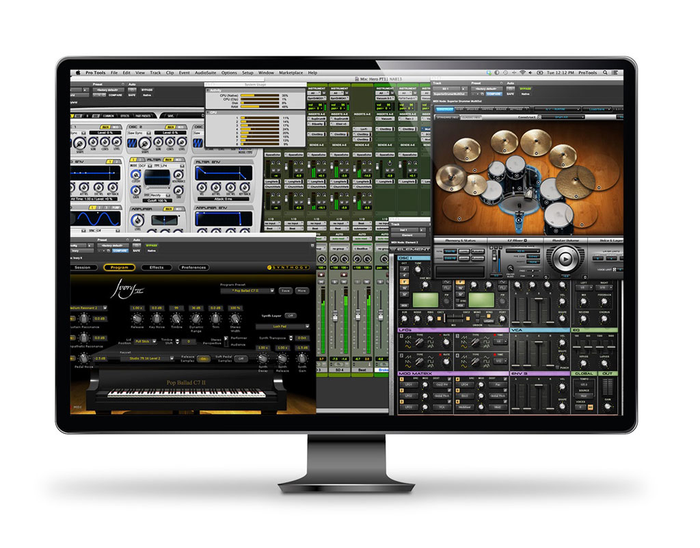Open the Ivory Effects tab
The image size is (700, 548).
pyautogui.click(x=156, y=267)
